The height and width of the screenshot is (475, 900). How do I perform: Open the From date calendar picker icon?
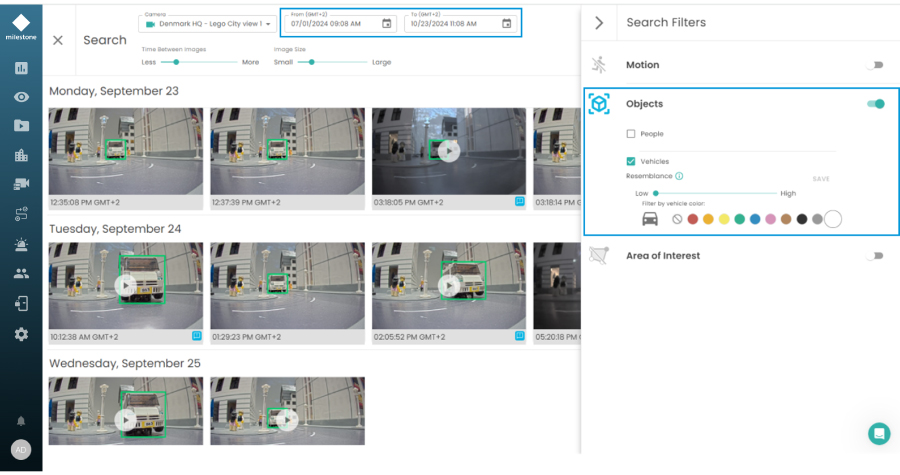click(387, 24)
